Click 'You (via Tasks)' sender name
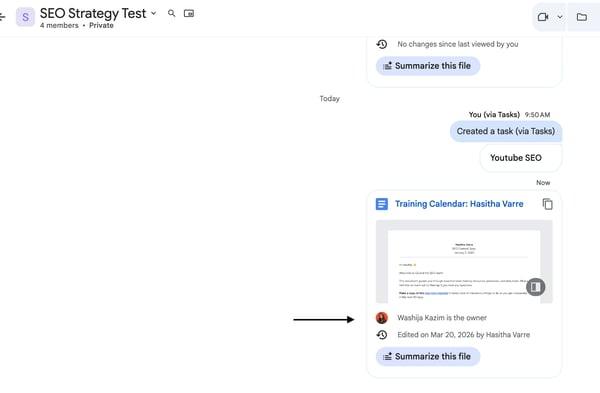 [494, 114]
